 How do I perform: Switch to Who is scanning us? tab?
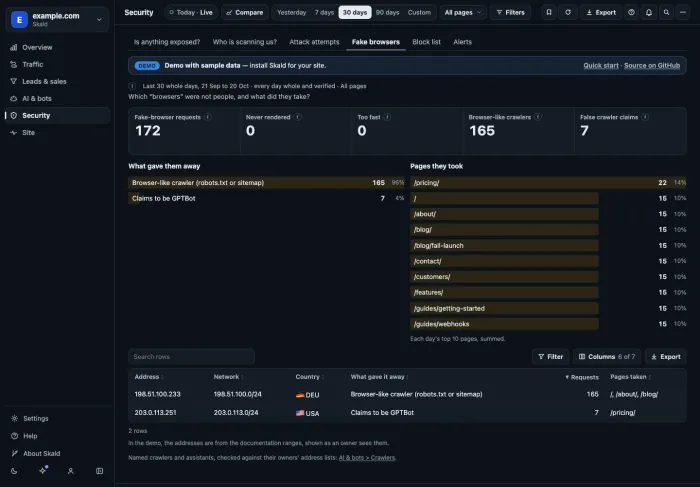(245, 42)
